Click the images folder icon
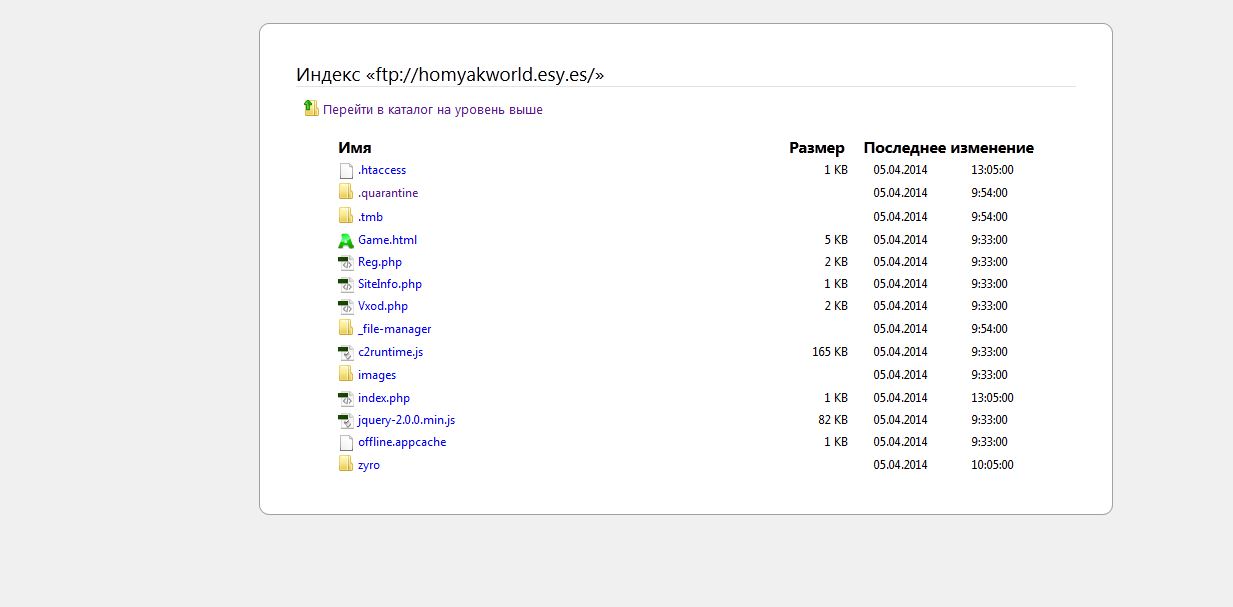Screen dimensions: 1233x607 point(346,374)
